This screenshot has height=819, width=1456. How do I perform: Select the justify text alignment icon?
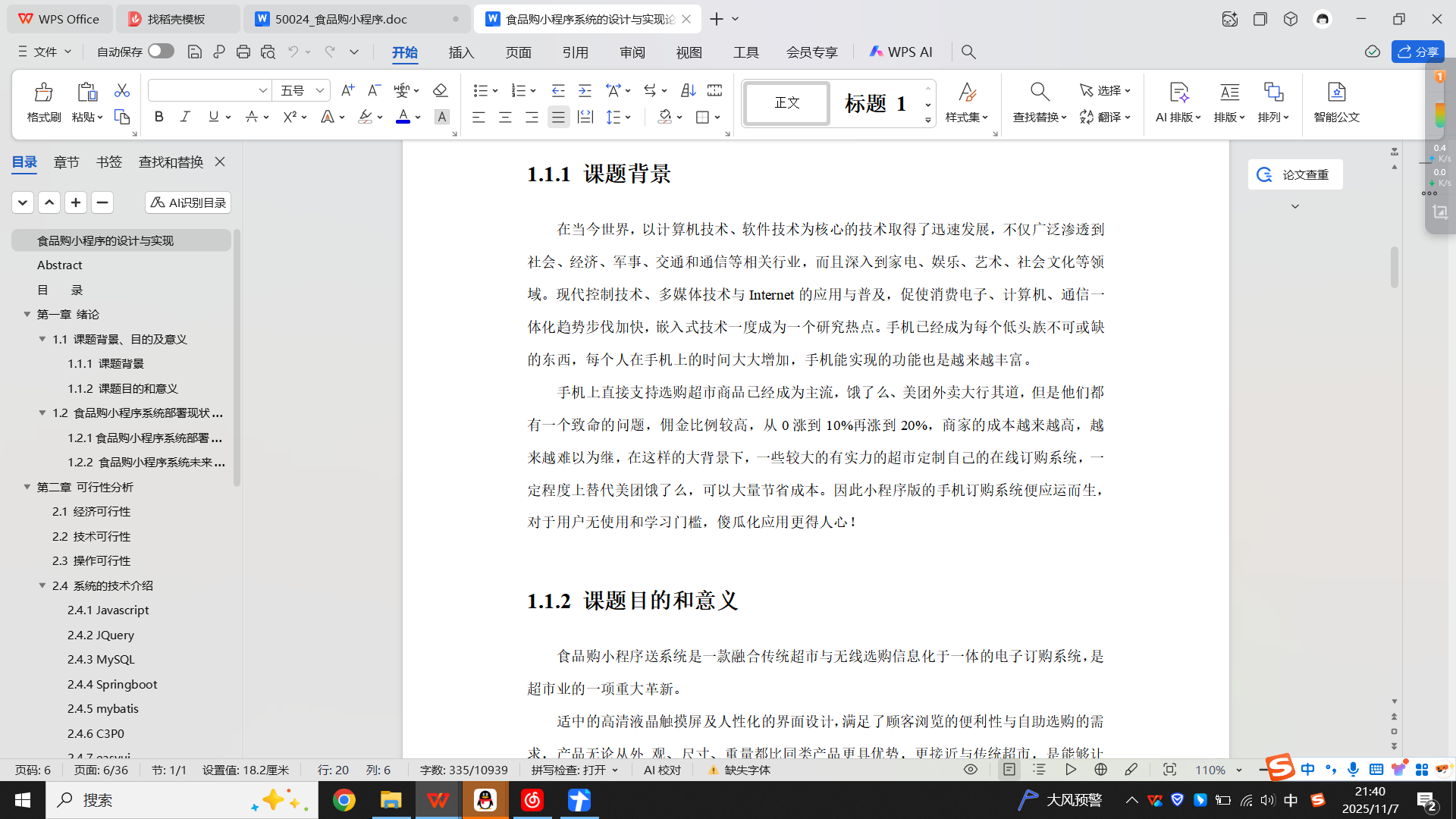click(558, 117)
